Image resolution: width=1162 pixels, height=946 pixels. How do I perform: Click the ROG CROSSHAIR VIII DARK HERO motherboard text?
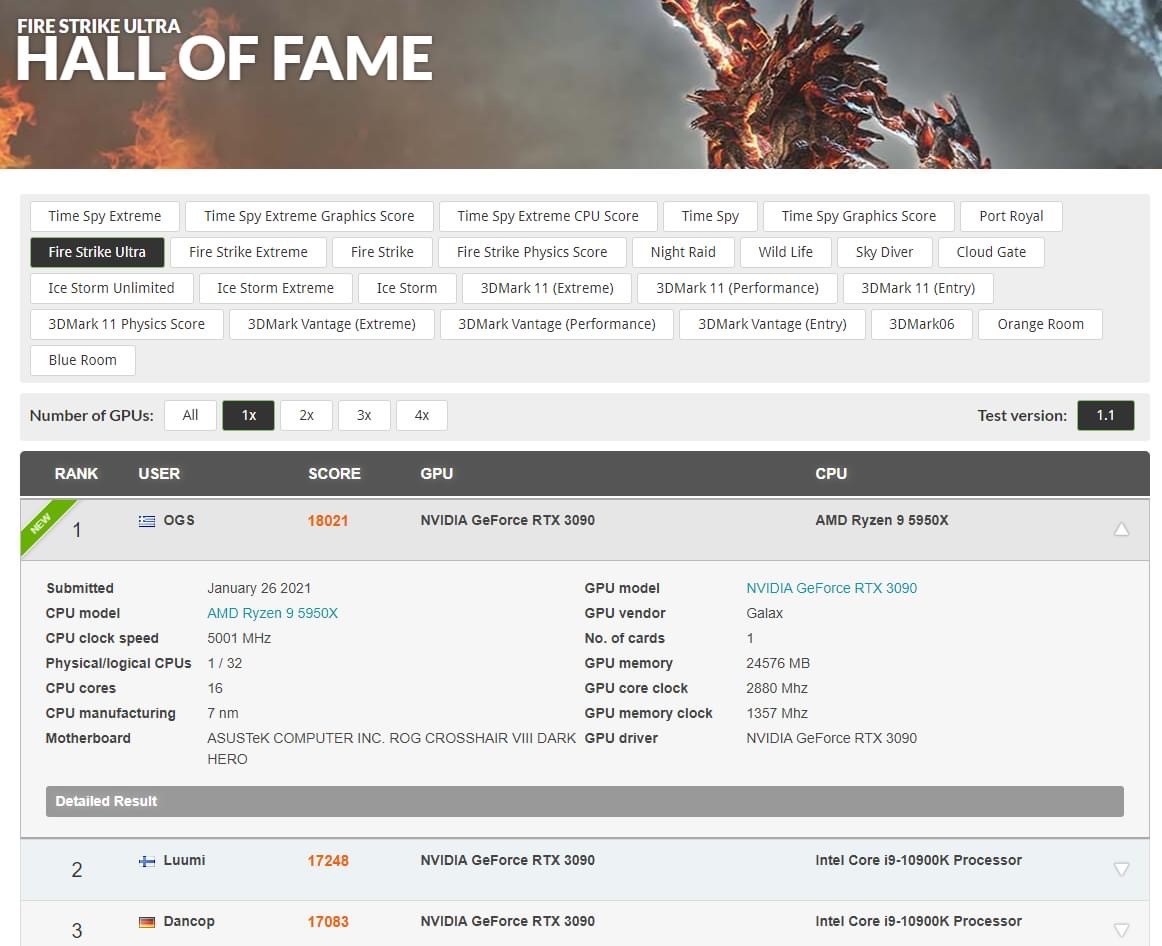(x=391, y=749)
